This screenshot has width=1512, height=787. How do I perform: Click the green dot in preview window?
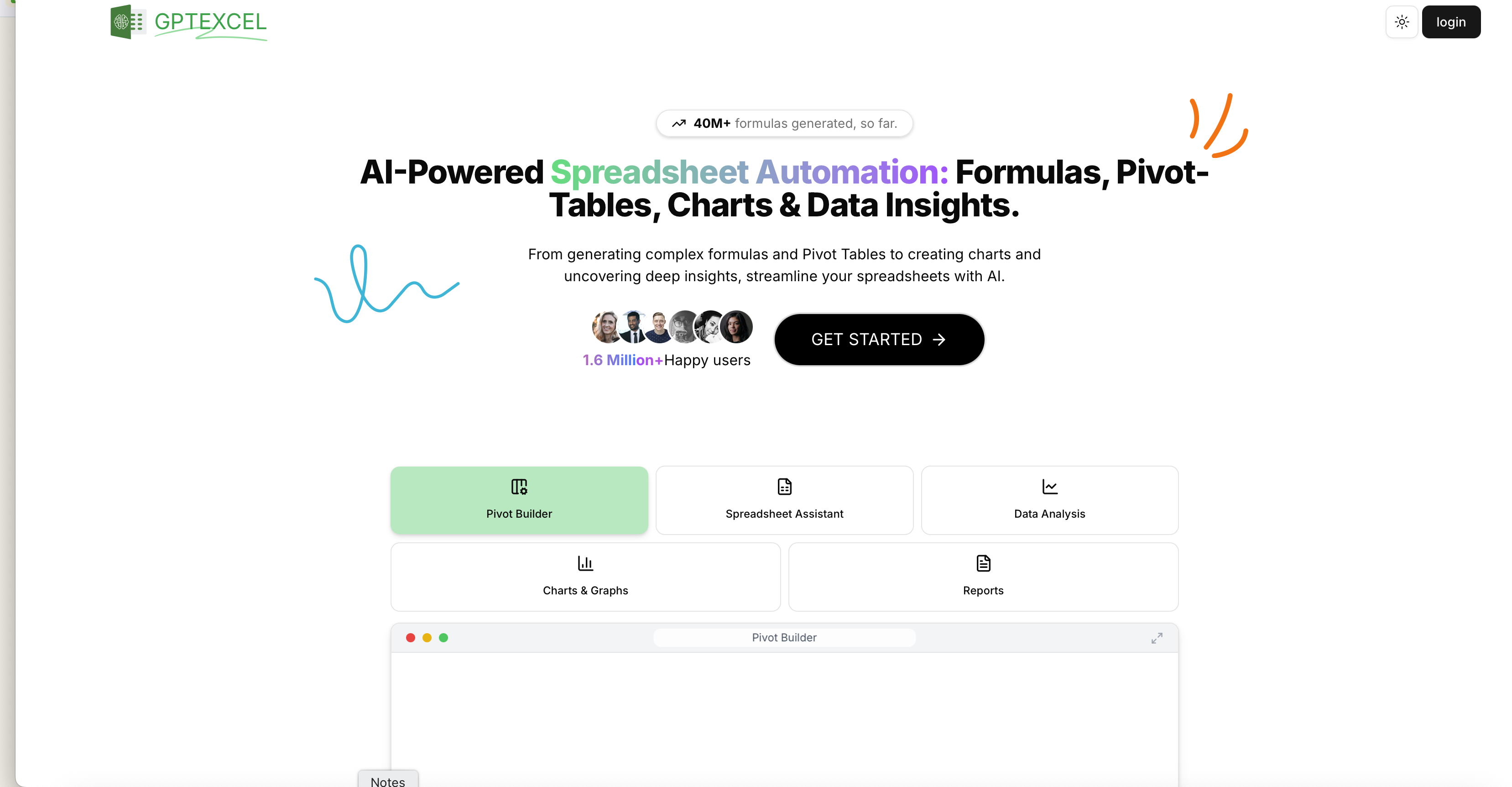tap(443, 638)
